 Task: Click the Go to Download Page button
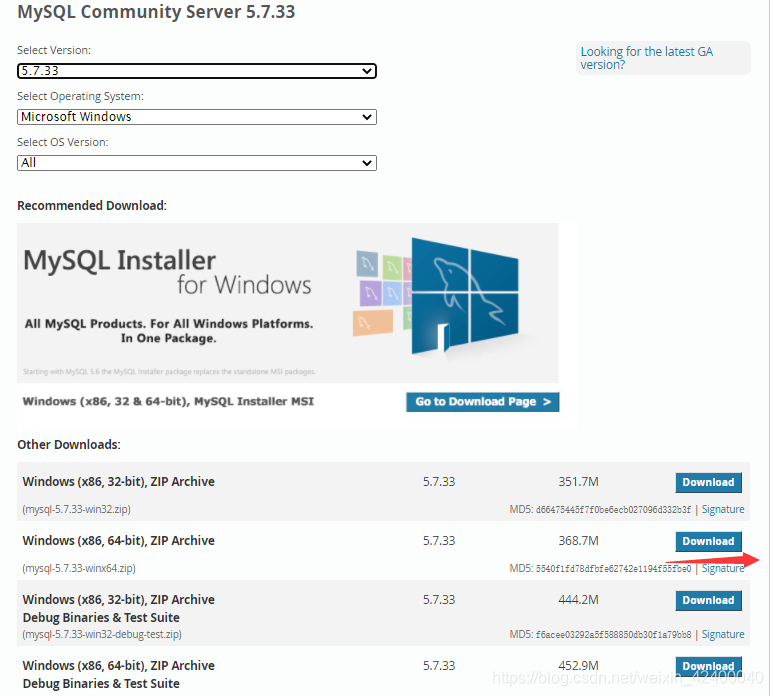point(483,402)
